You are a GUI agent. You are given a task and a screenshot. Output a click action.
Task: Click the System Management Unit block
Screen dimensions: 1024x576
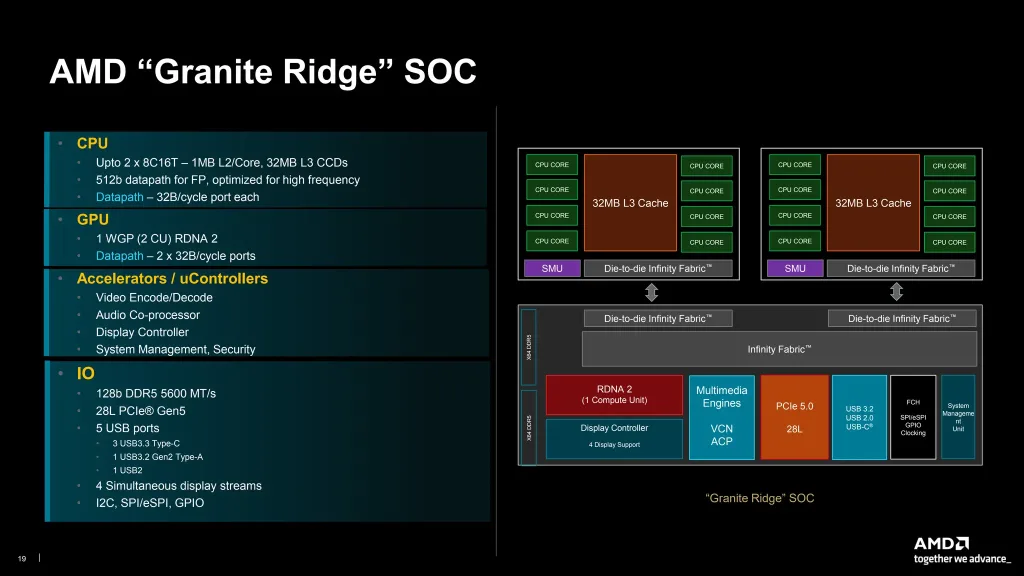[958, 415]
